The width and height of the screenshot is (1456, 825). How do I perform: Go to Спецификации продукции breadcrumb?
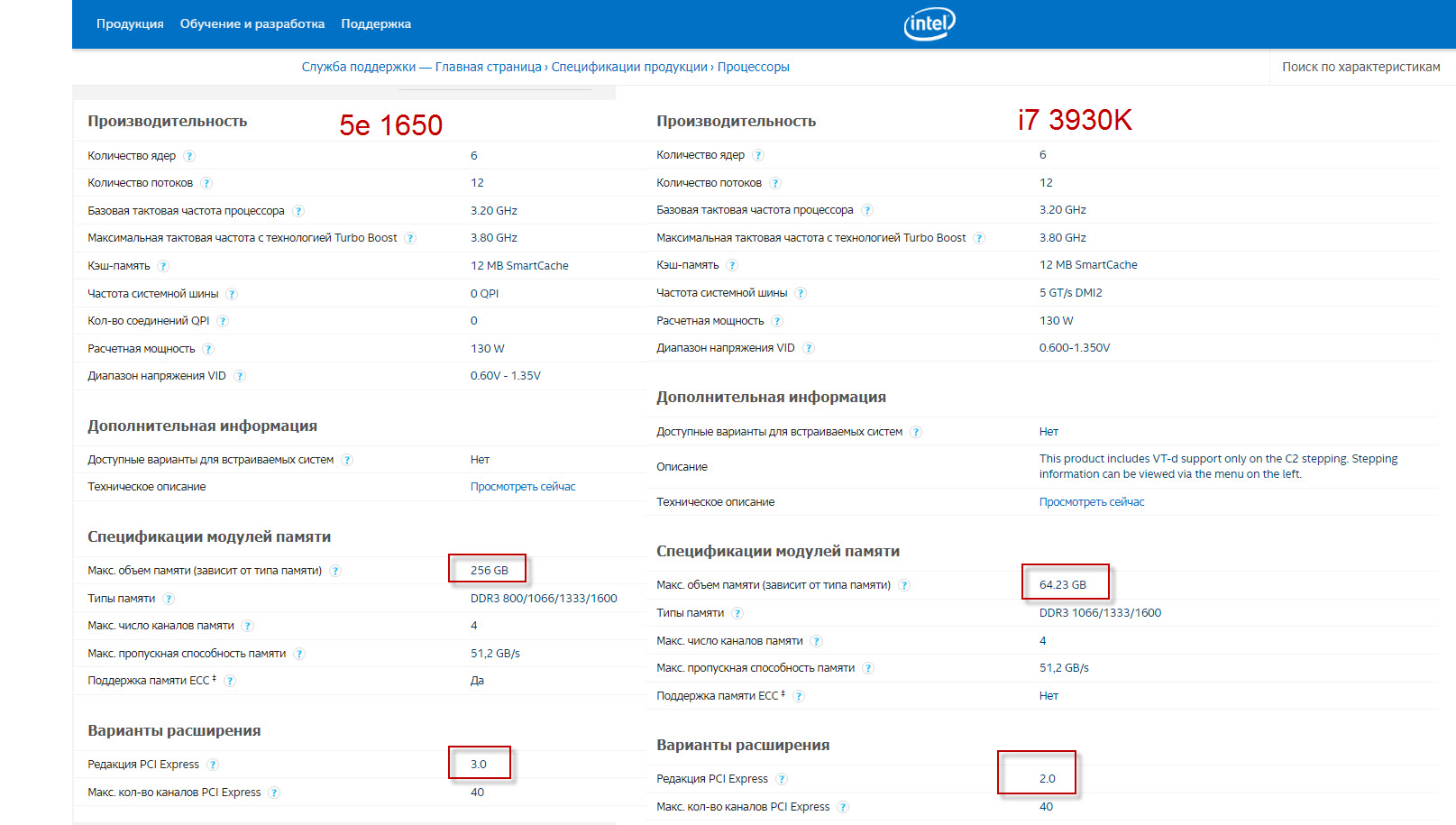[x=629, y=67]
